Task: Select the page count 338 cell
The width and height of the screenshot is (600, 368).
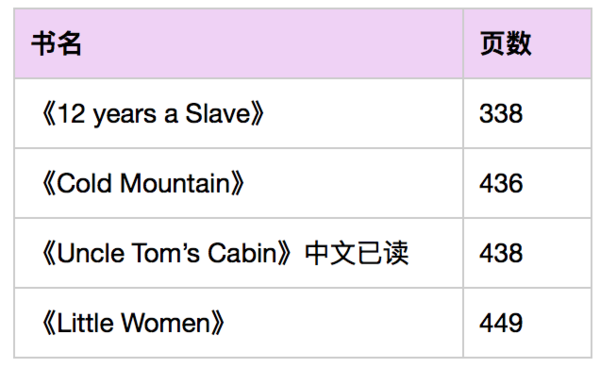Action: click(527, 114)
